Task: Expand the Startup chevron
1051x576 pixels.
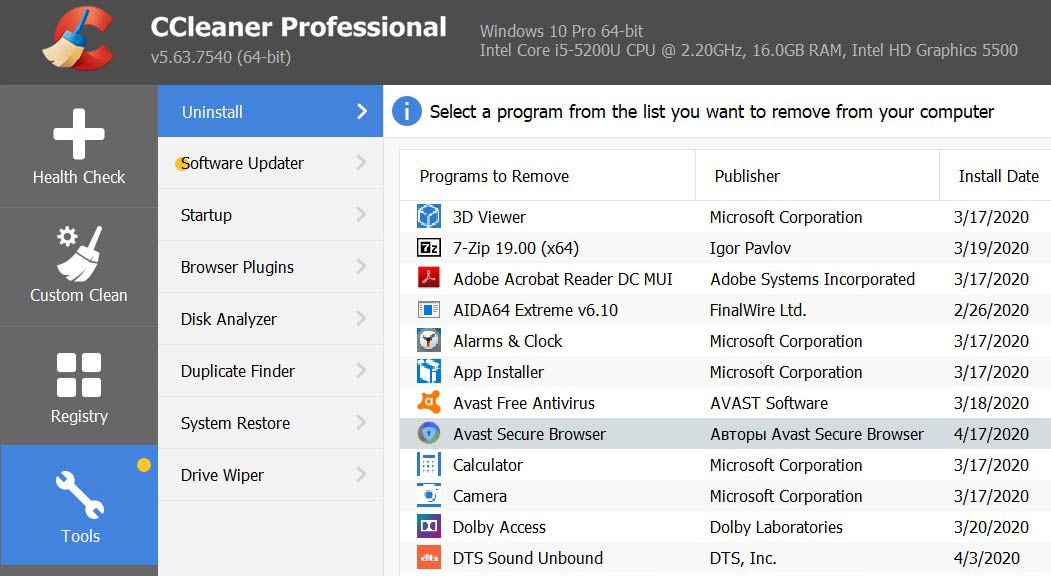Action: point(361,215)
